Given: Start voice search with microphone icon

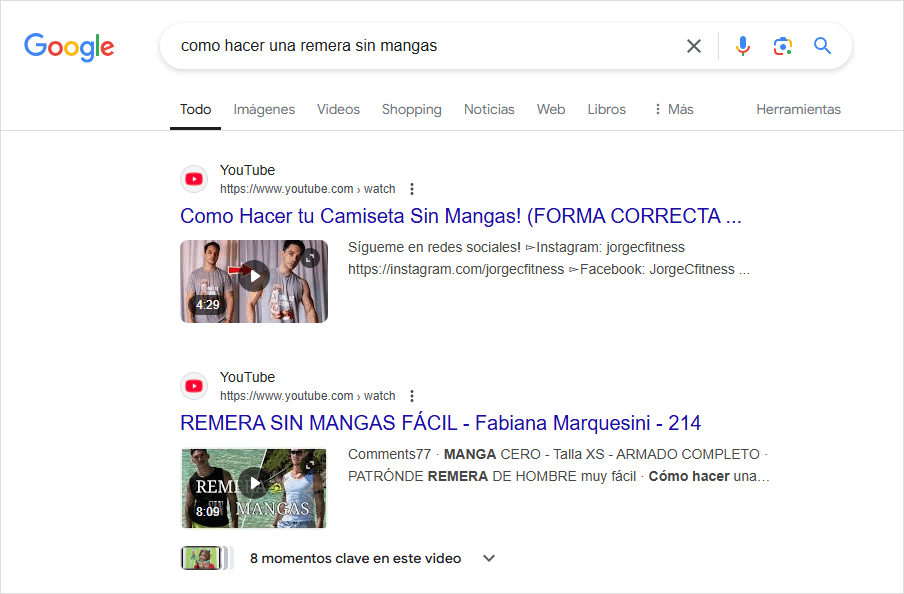Looking at the screenshot, I should (742, 46).
